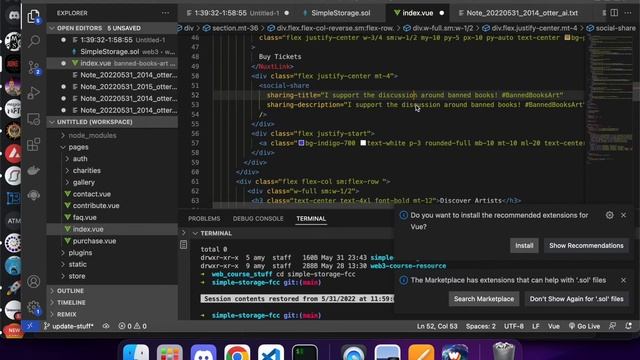Expand the auth folder
Viewport: 640px width, 360px height.
(x=80, y=159)
